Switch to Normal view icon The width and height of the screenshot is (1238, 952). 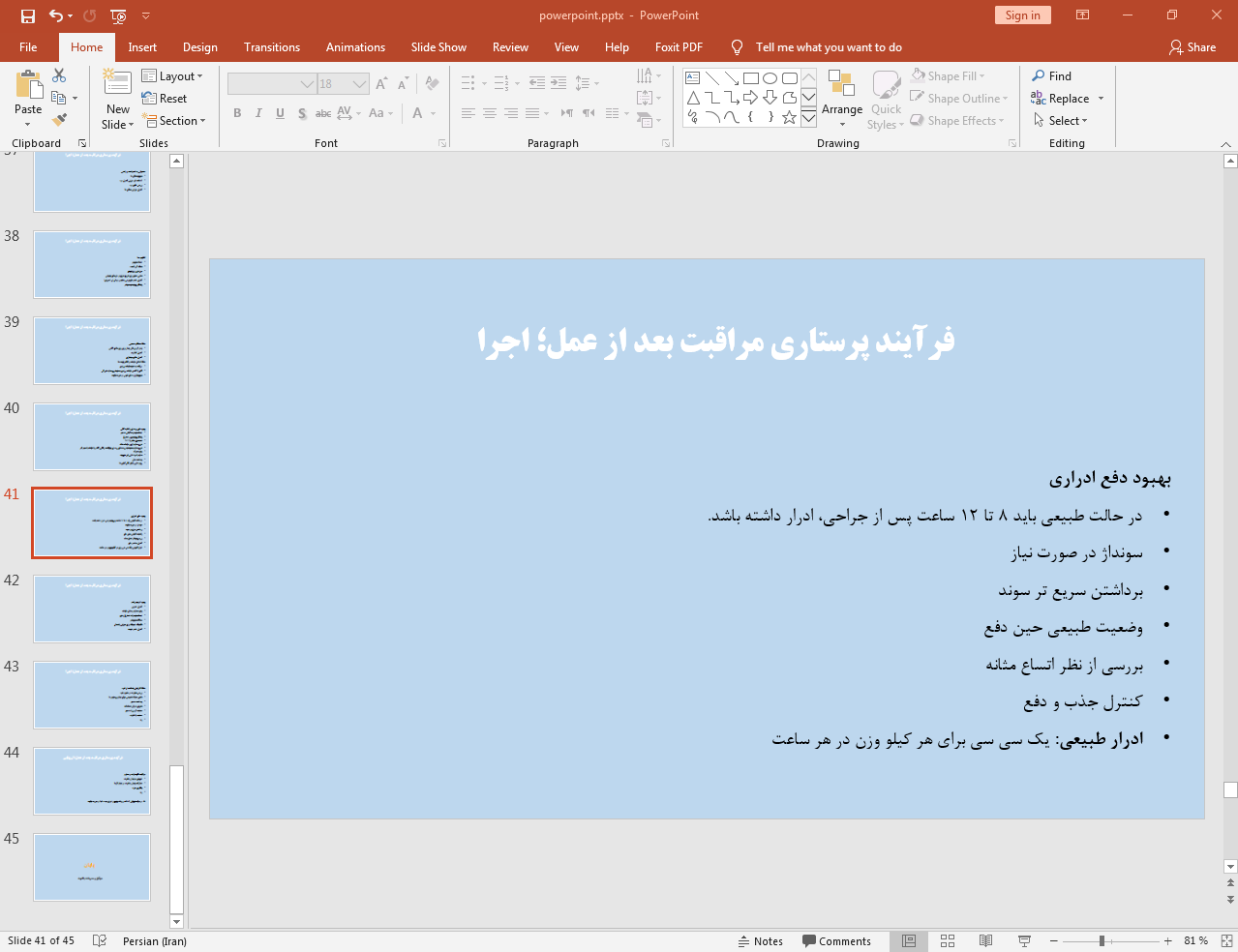pyautogui.click(x=909, y=940)
